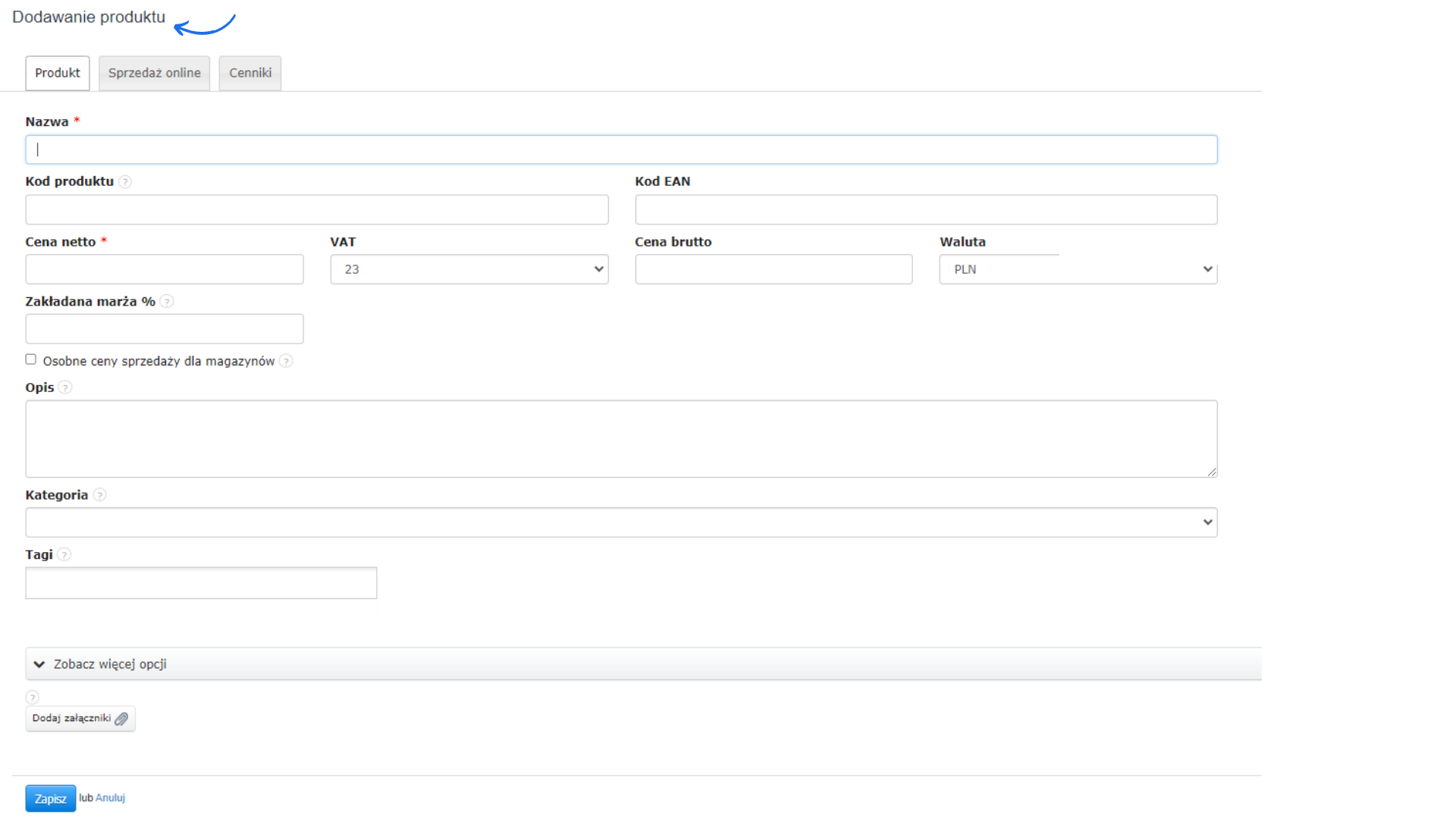Image resolution: width=1456 pixels, height=819 pixels.
Task: Open the Waluta currency dropdown
Action: click(x=1078, y=269)
